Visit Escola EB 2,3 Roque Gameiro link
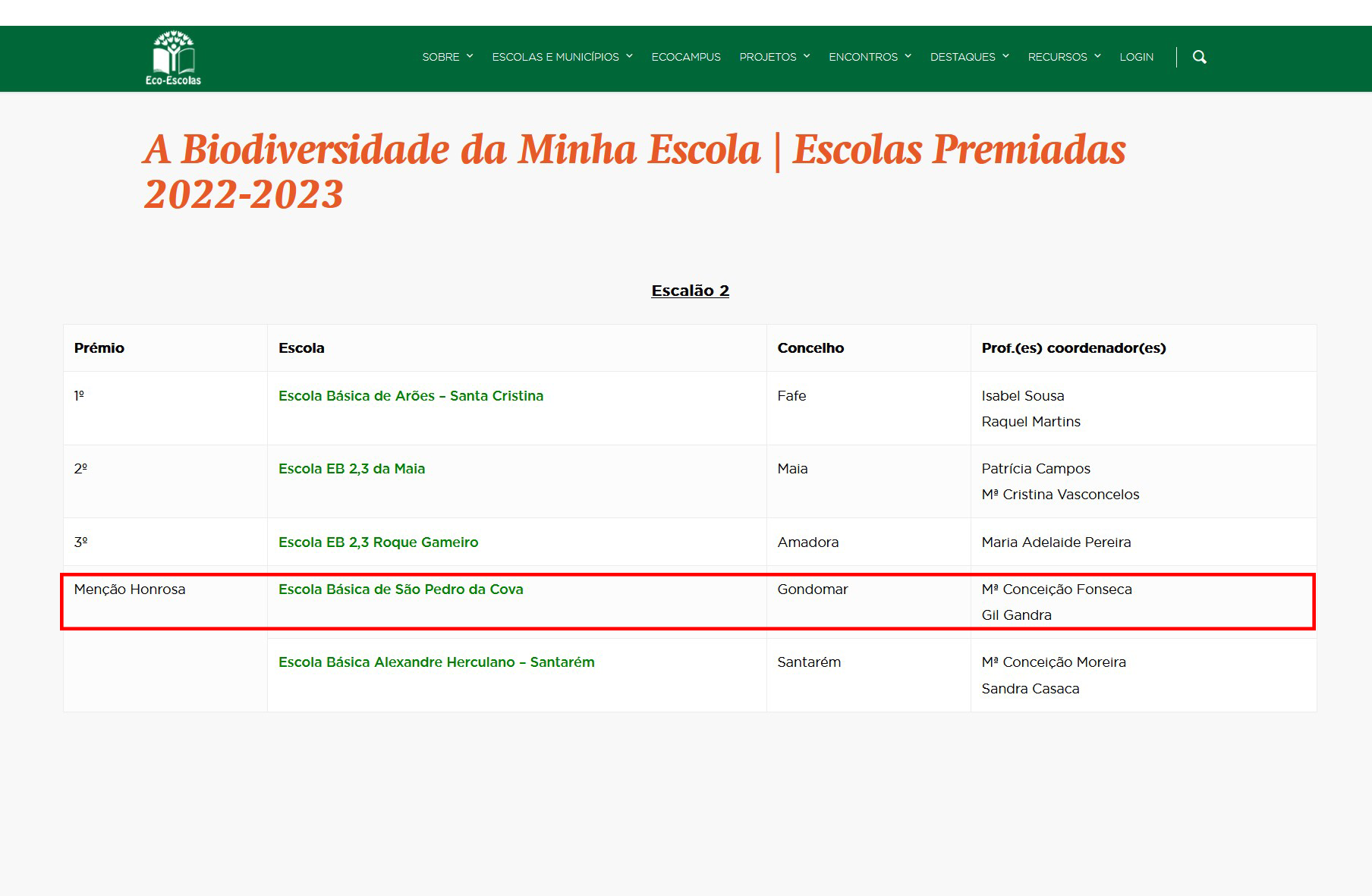The width and height of the screenshot is (1372, 896). (378, 542)
